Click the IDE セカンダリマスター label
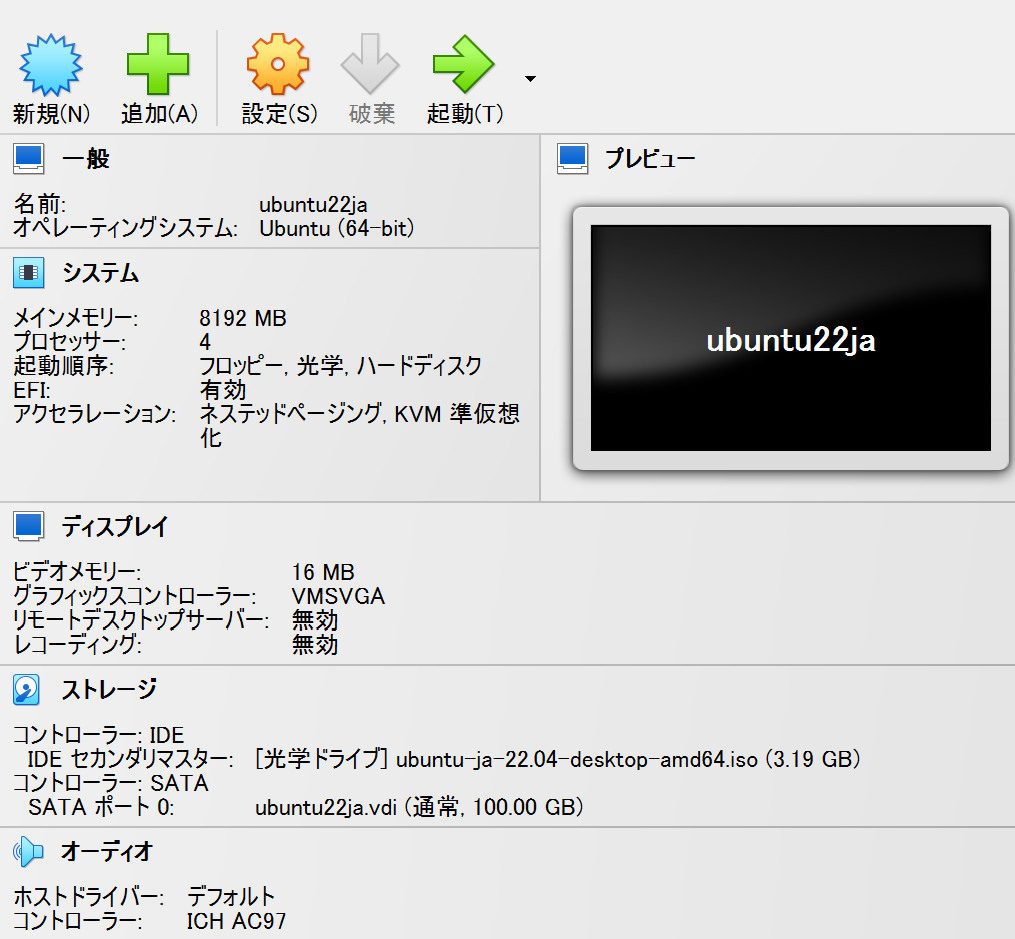Viewport: 1015px width, 939px height. click(x=131, y=759)
